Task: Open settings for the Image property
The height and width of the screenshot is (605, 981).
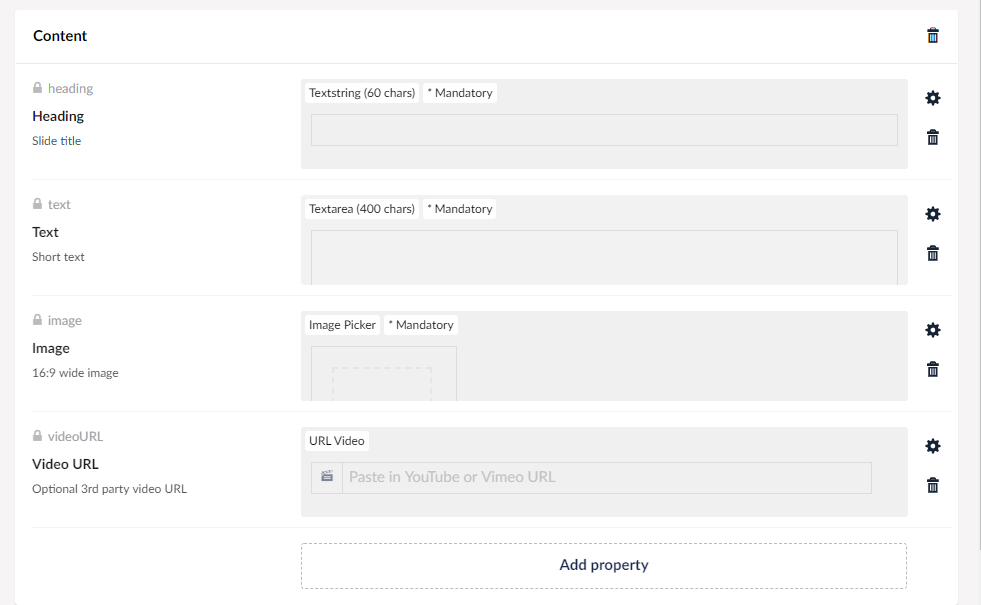Action: (932, 329)
